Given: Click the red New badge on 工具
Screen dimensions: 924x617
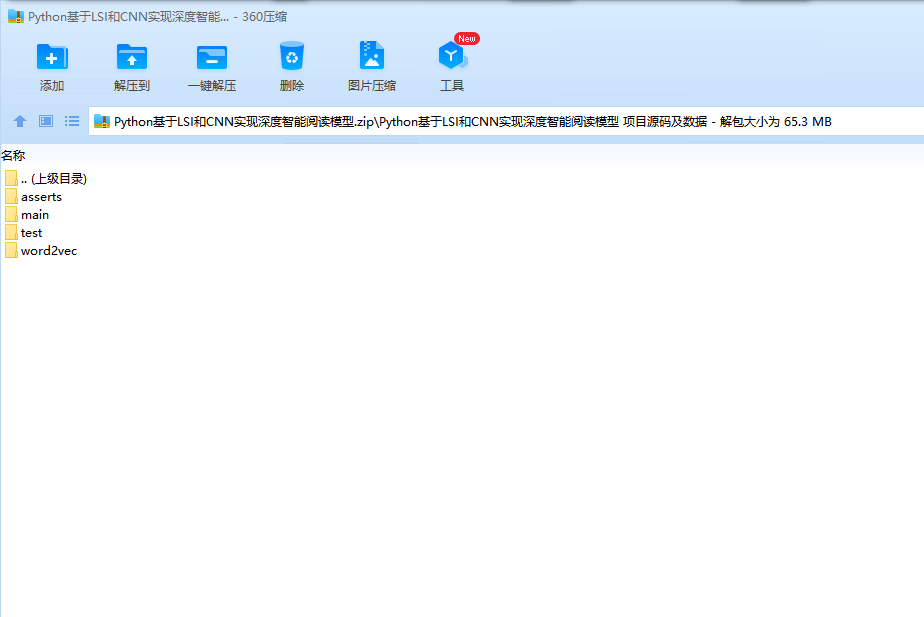Looking at the screenshot, I should coord(467,39).
